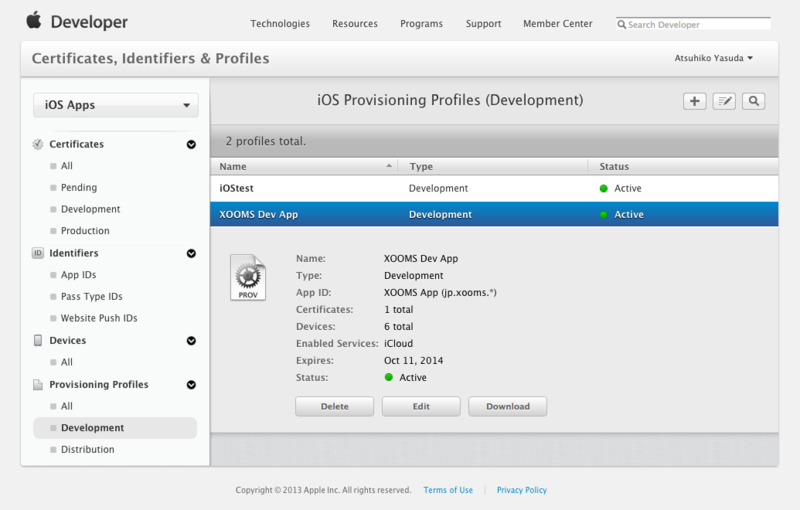Select Development provisioning profiles
Screen dimensions: 800x510
tap(115, 428)
